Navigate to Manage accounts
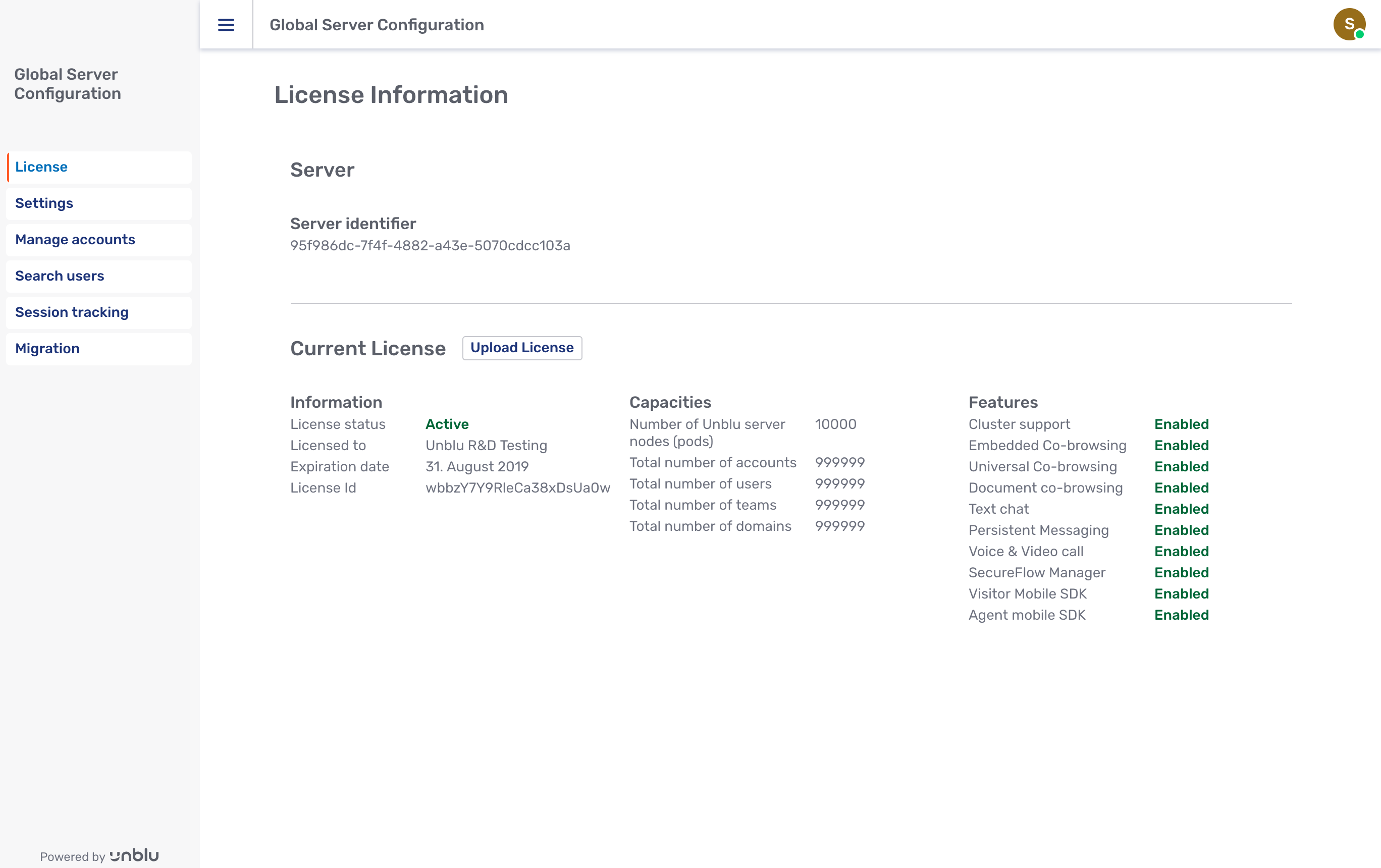 point(75,240)
